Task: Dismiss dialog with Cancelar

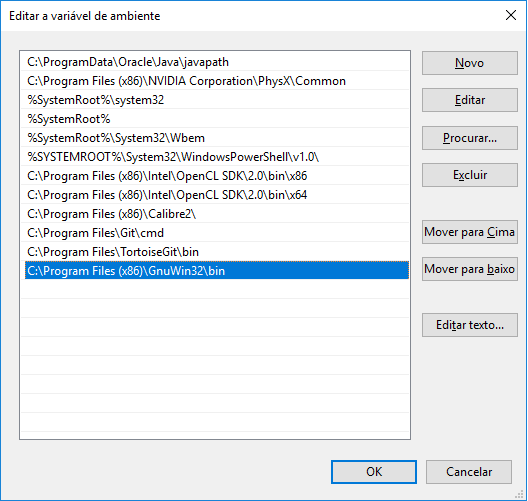Action: coord(469,472)
